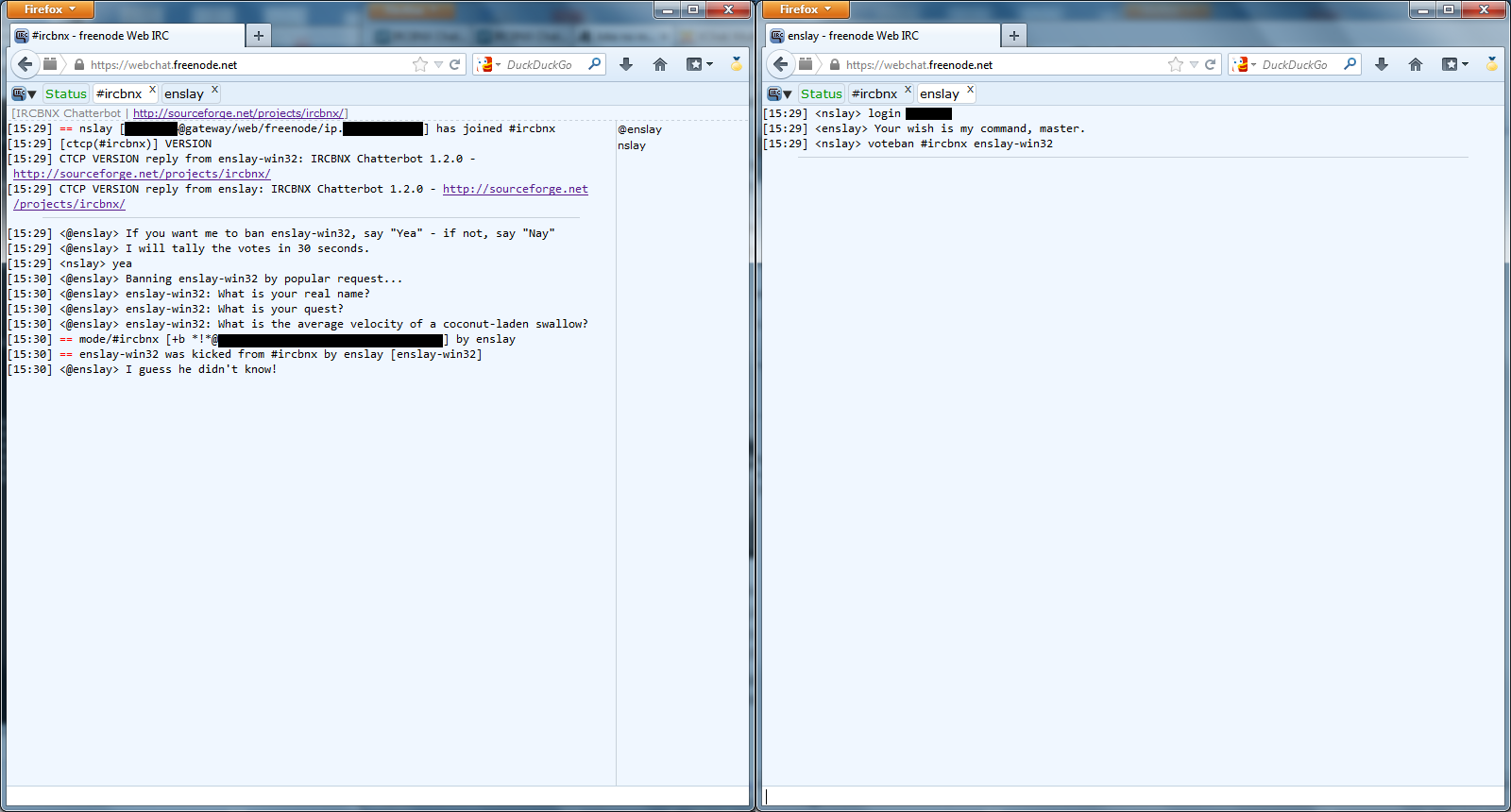Screen dimensions: 1511x812
Task: Open bookmarks menu button in right window
Action: pyautogui.click(x=1455, y=64)
